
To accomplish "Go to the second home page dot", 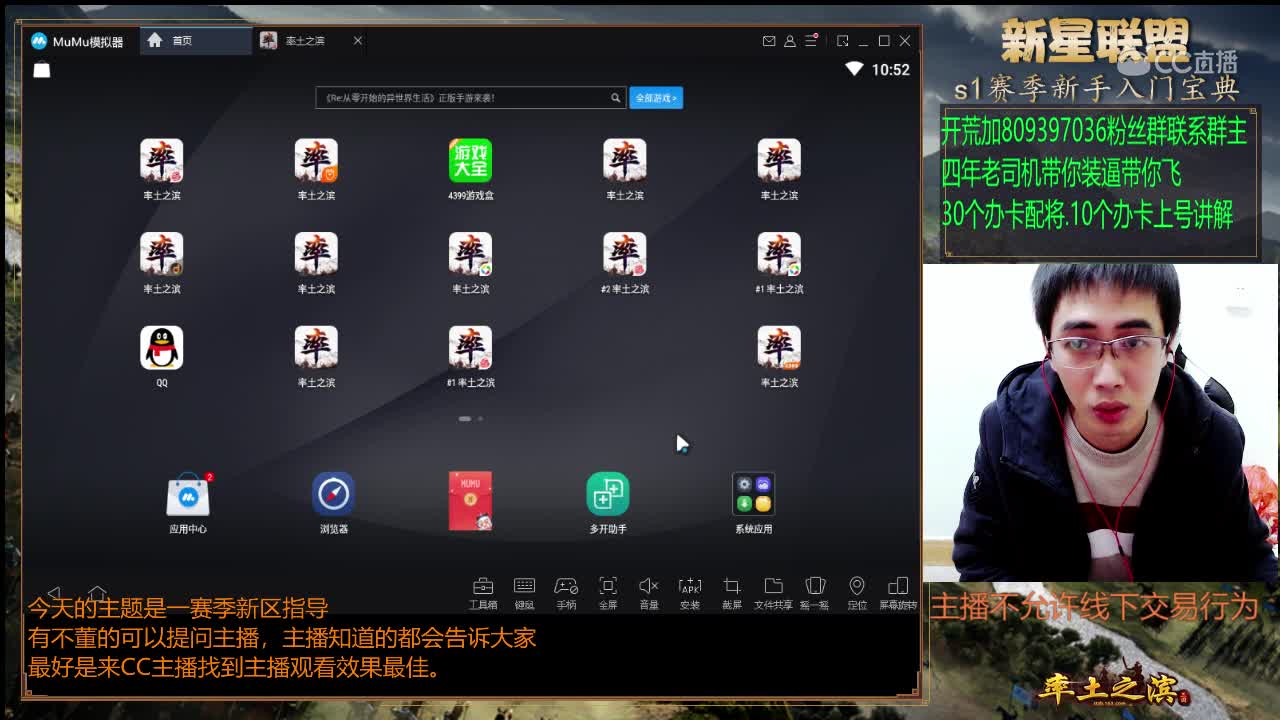I will click(480, 418).
